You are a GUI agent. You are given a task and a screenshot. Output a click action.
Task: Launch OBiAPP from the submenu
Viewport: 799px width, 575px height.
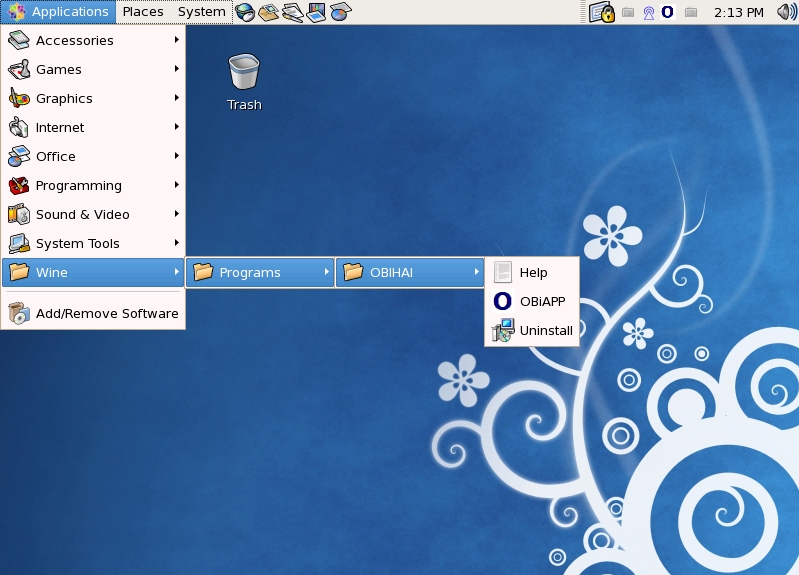(x=531, y=301)
